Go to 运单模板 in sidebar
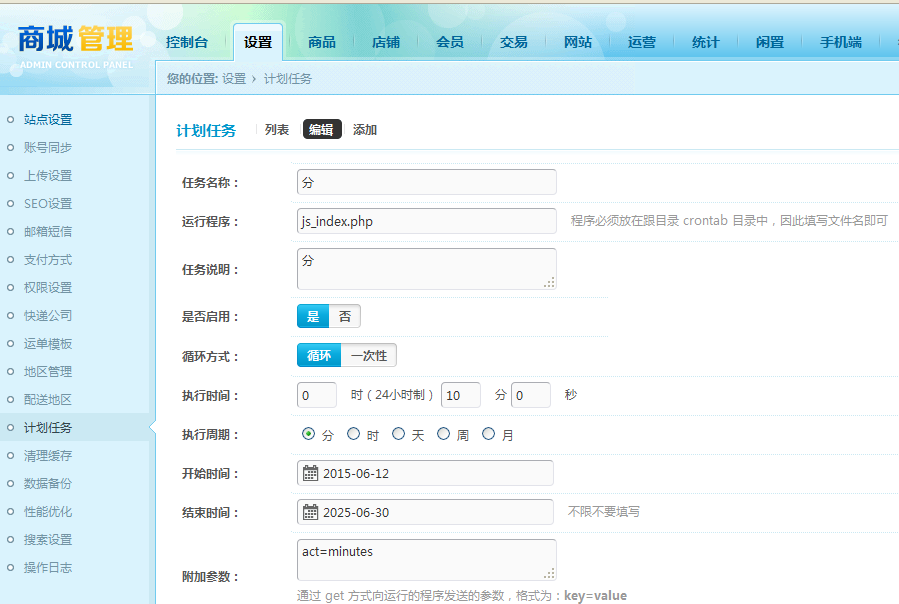This screenshot has width=899, height=604. pos(48,344)
